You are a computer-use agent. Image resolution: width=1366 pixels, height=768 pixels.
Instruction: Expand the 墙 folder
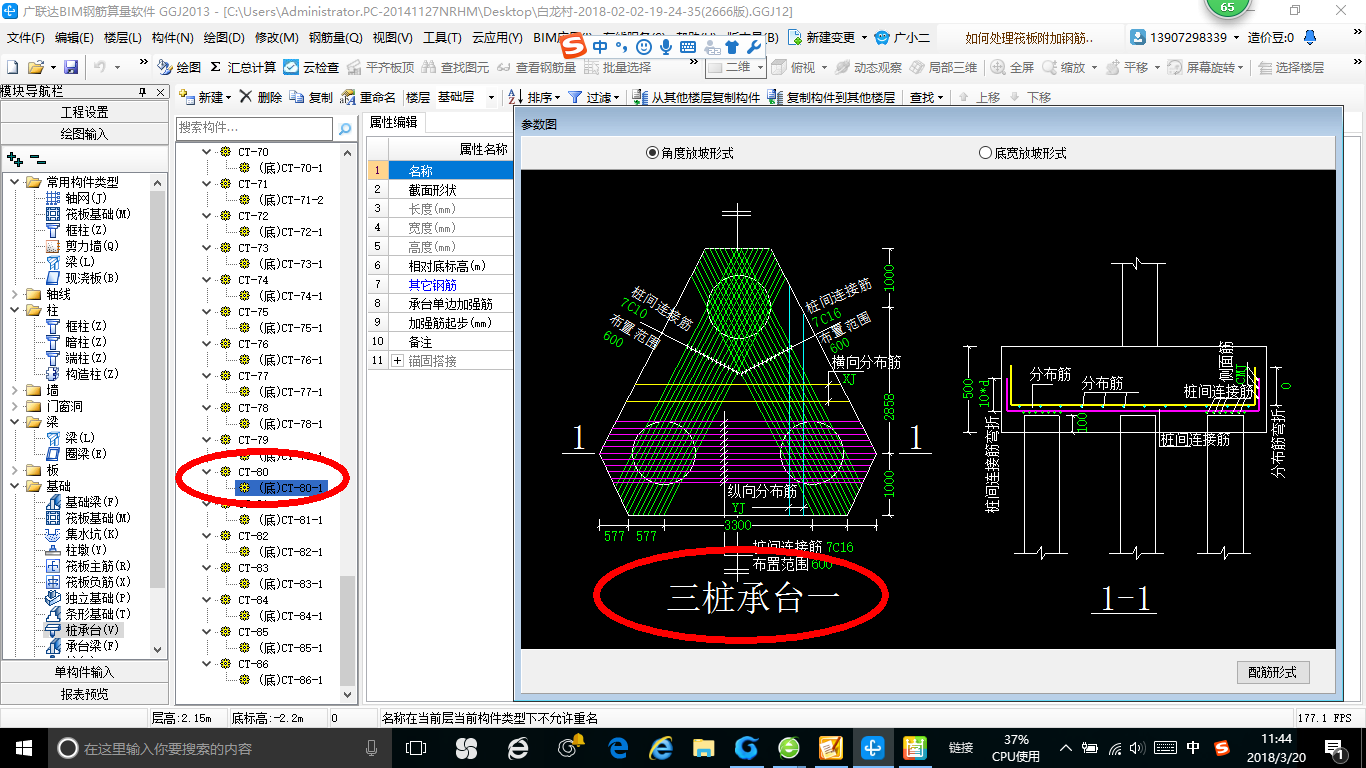(15, 390)
